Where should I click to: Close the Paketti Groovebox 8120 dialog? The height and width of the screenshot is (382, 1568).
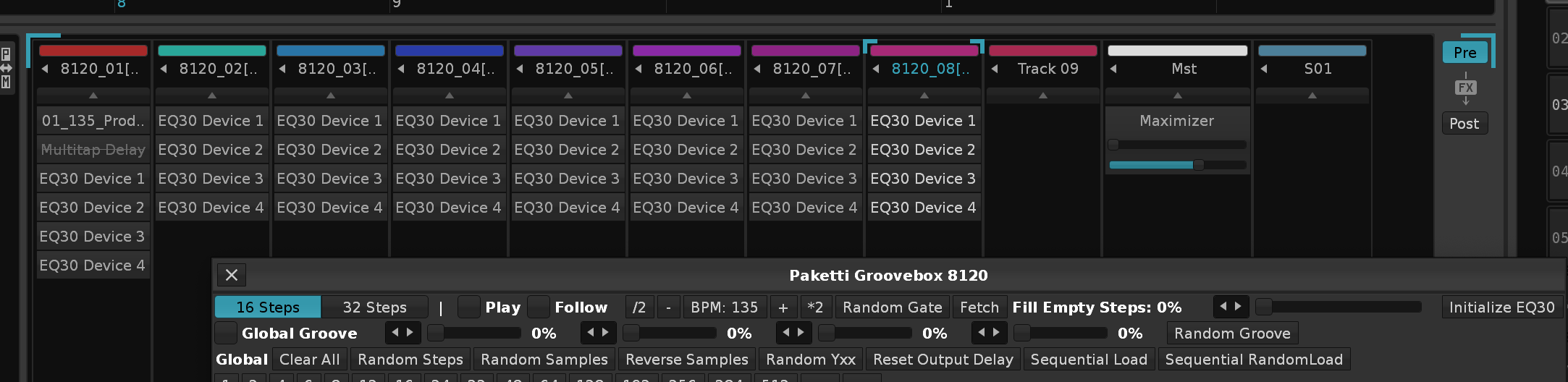(232, 275)
